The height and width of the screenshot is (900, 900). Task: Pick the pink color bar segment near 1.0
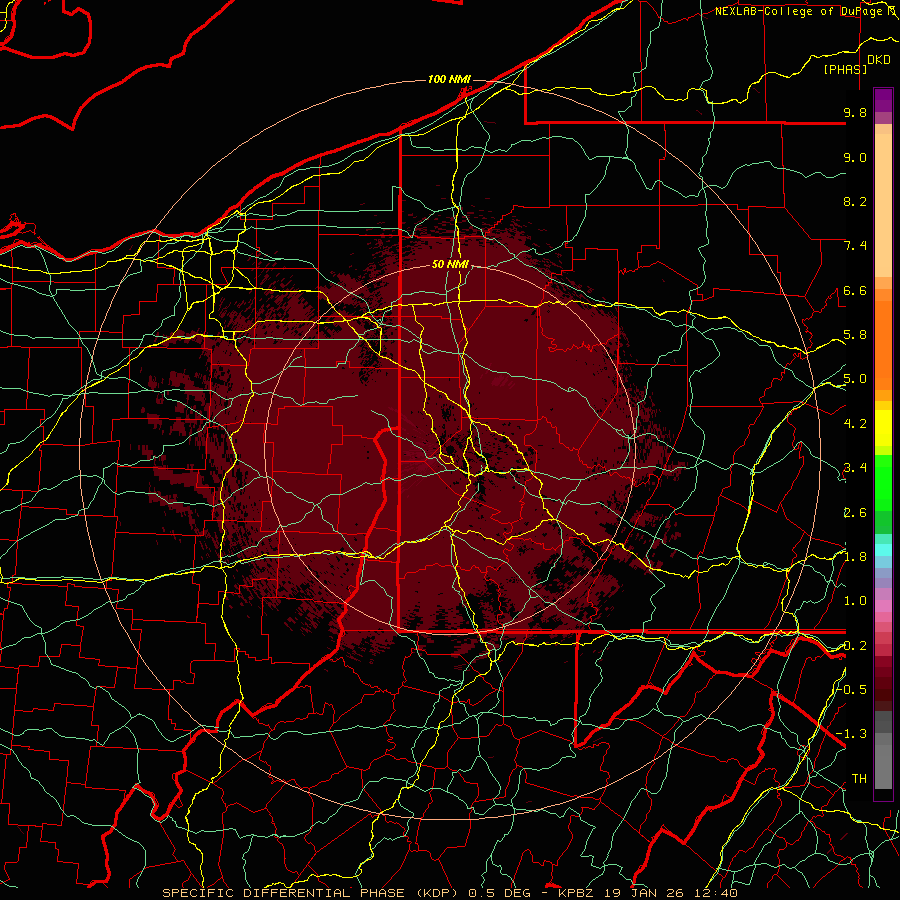pyautogui.click(x=883, y=606)
